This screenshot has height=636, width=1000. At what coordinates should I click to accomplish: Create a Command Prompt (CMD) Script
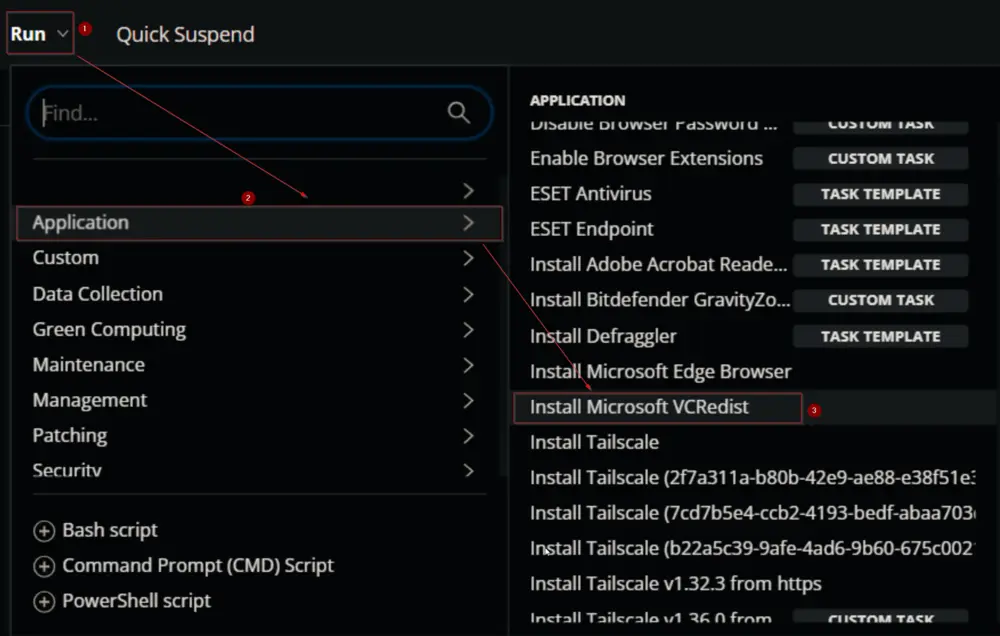pyautogui.click(x=198, y=565)
